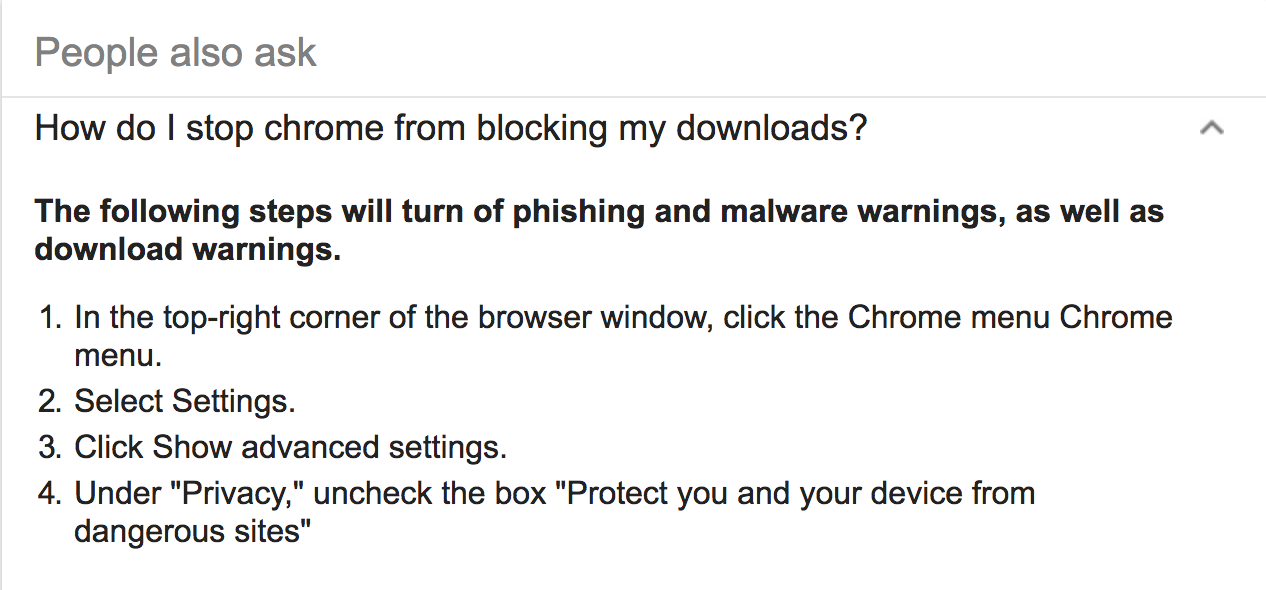
Task: Click the "Click Show advanced settings." step
Action: tap(290, 446)
